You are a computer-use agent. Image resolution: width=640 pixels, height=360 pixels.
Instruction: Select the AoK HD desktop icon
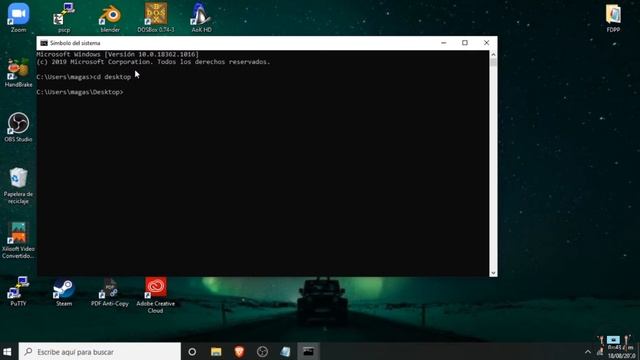(201, 18)
